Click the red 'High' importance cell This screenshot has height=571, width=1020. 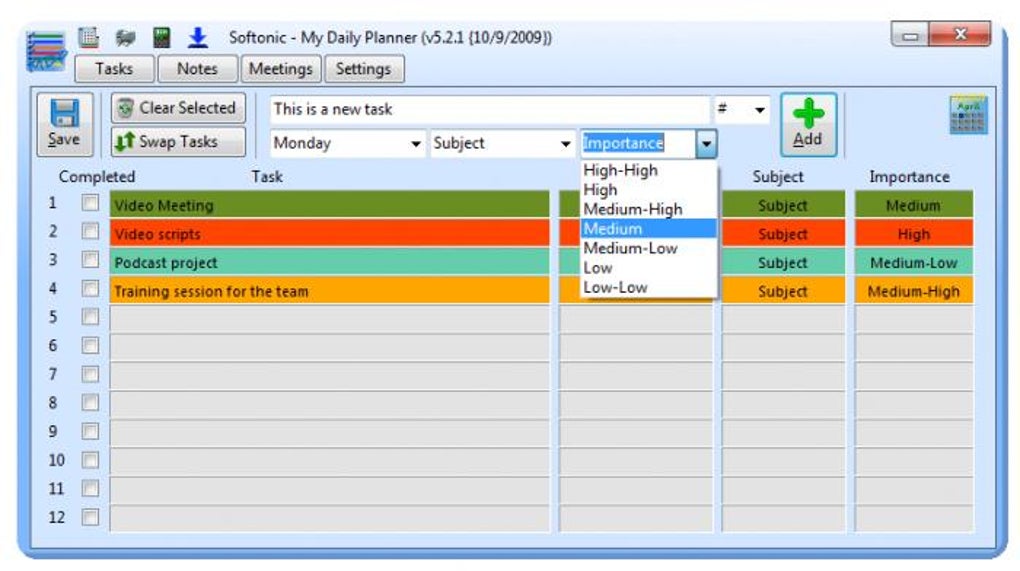[914, 233]
